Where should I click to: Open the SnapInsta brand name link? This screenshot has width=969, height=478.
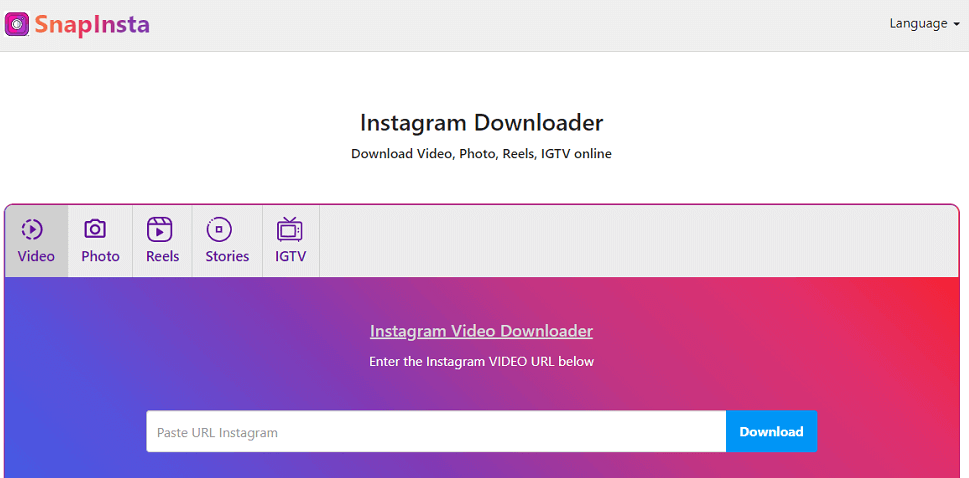91,24
